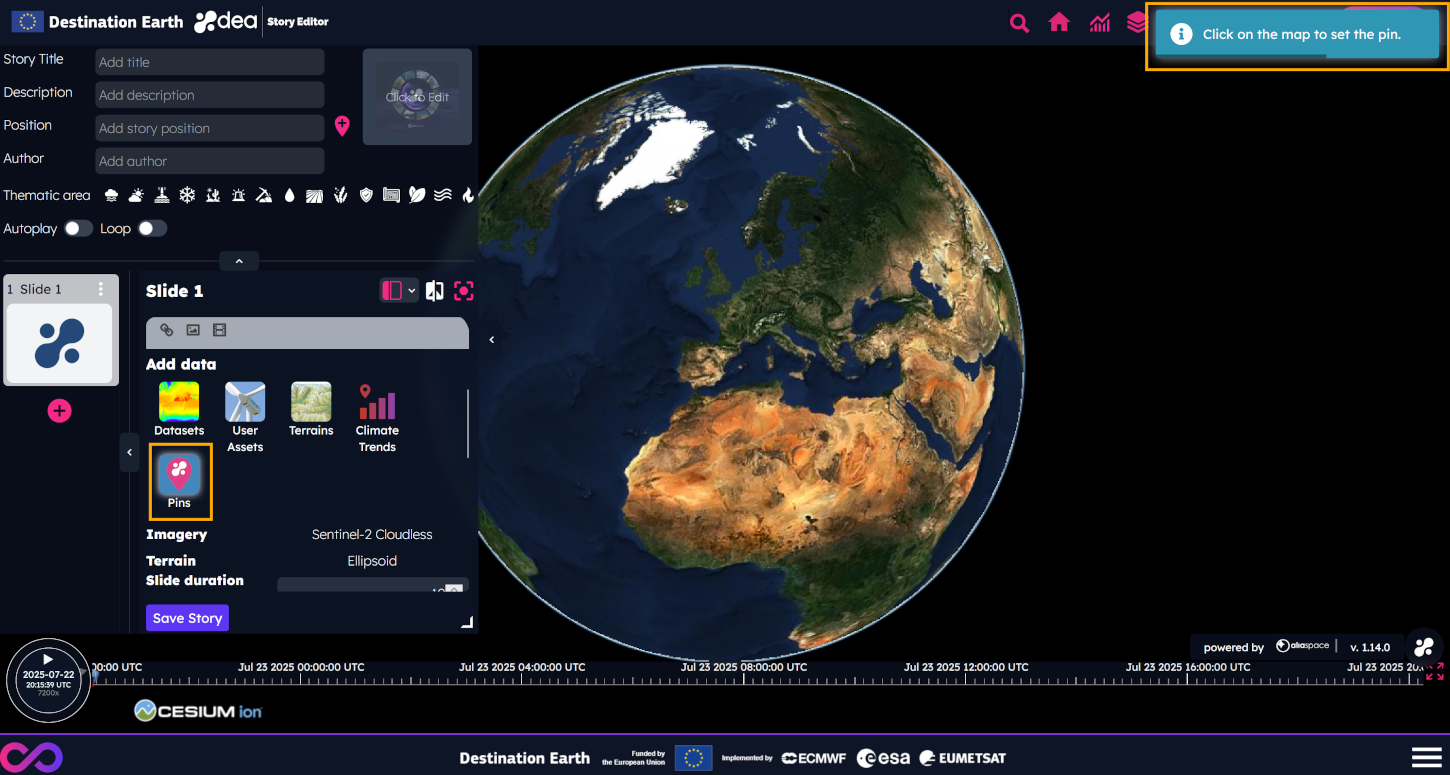
Task: Click the pink focus camera view icon
Action: (463, 291)
